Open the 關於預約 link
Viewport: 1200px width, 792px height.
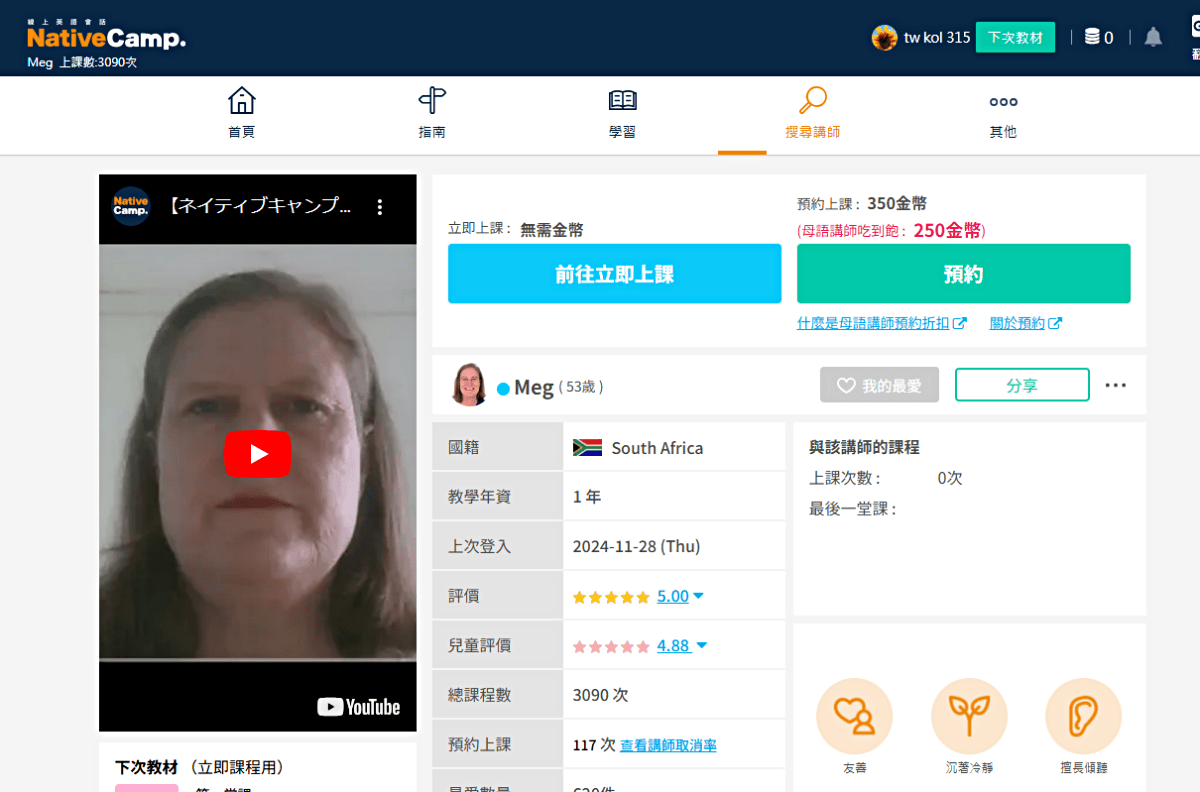click(1026, 323)
